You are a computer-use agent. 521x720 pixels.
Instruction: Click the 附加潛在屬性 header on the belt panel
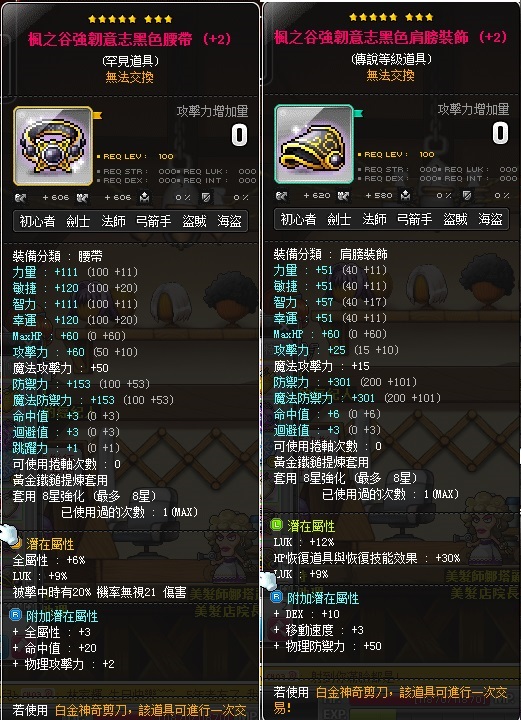tap(62, 616)
